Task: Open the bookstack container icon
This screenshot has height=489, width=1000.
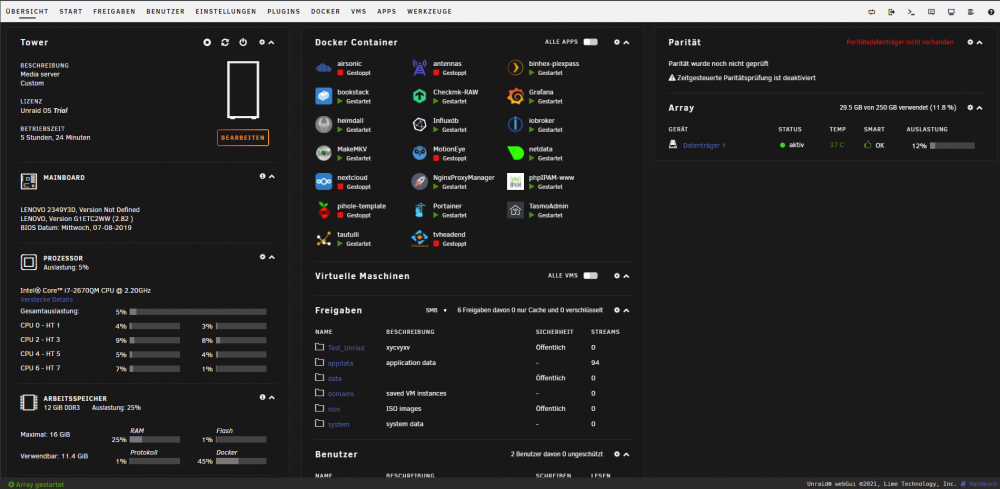Action: (x=324, y=96)
